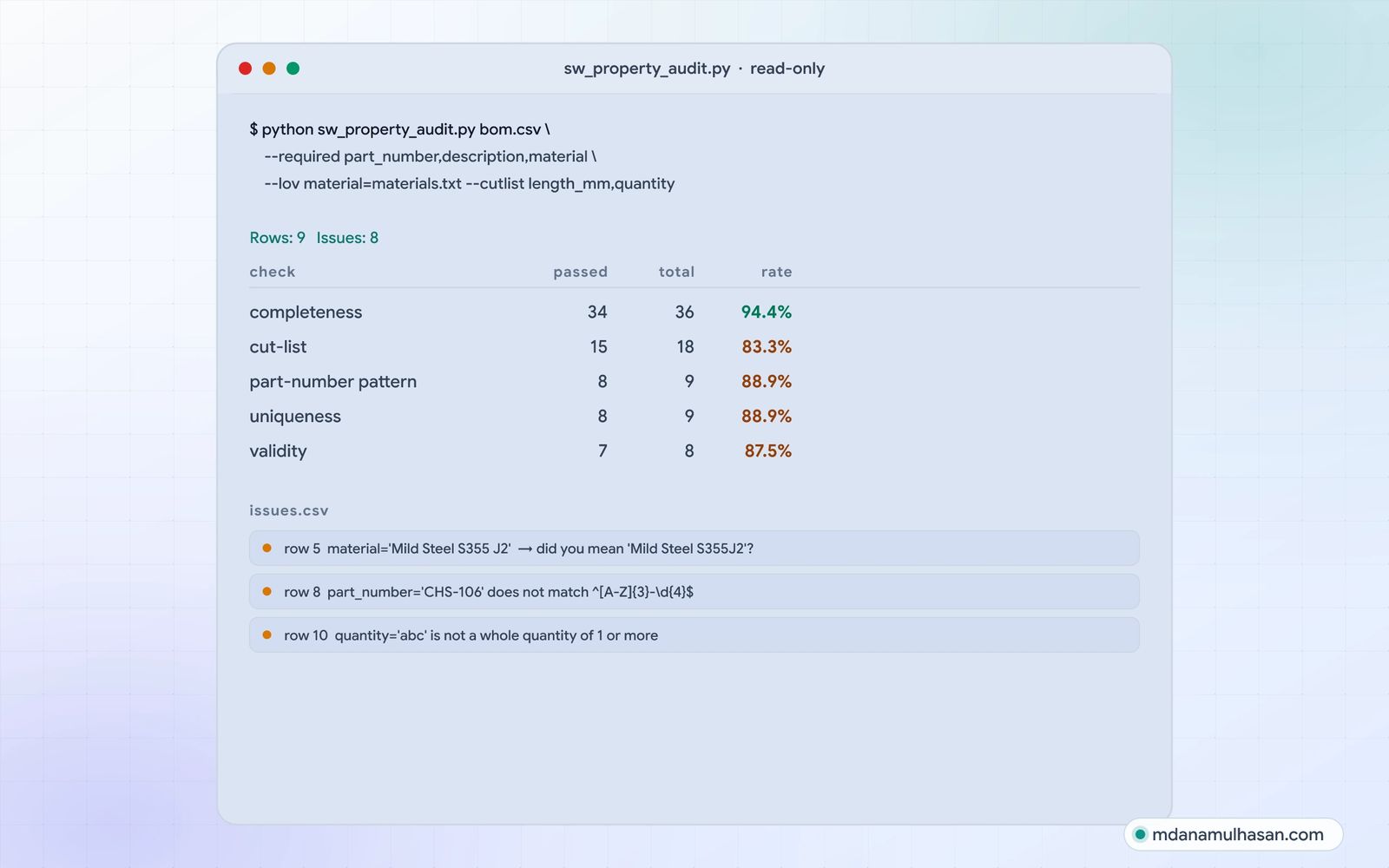Click the '--required part_number,description,material' line
This screenshot has height=868, width=1389.
pyautogui.click(x=431, y=156)
